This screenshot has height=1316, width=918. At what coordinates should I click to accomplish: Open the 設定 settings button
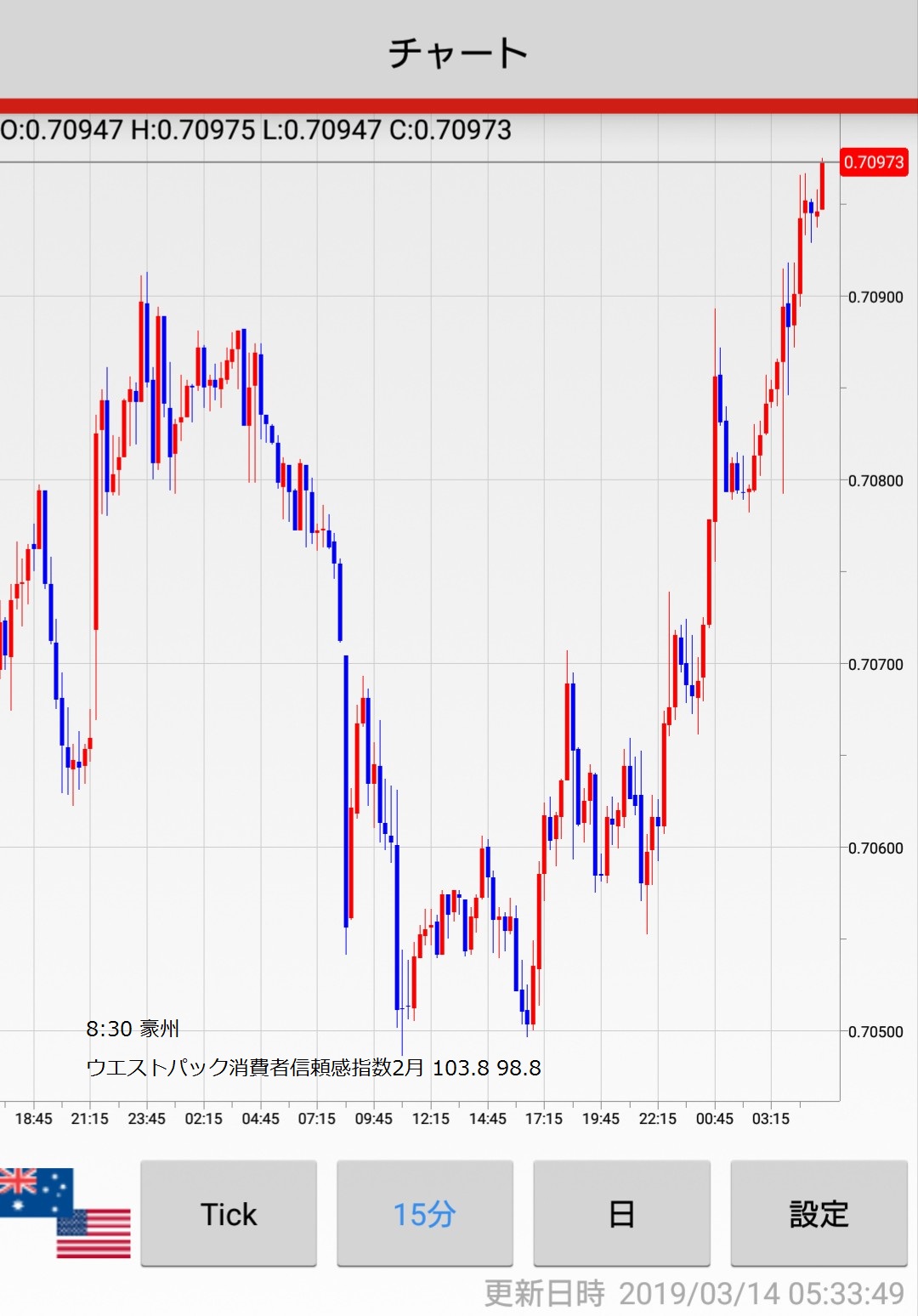click(x=819, y=1214)
